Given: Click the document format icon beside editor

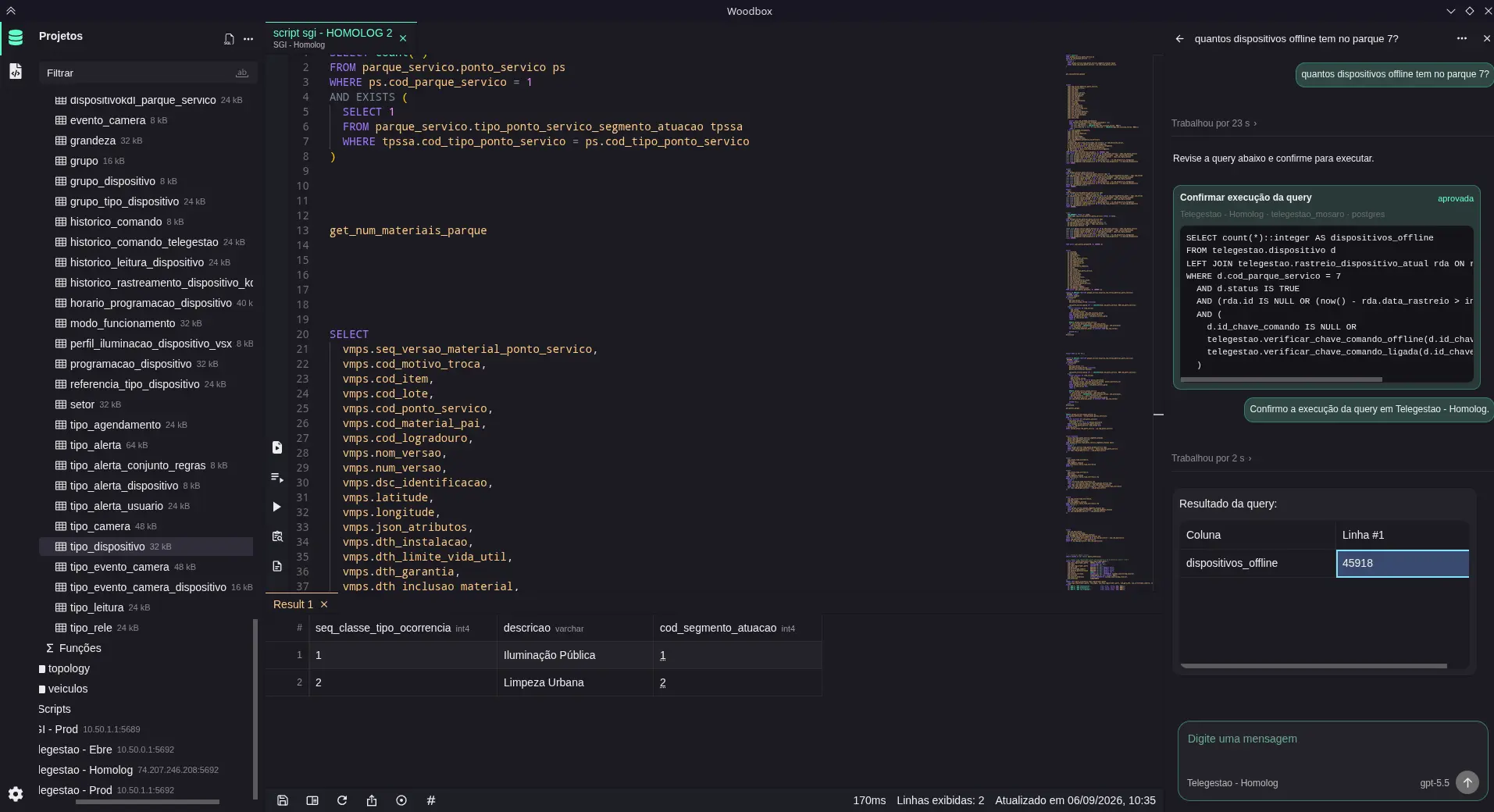Looking at the screenshot, I should 277,566.
